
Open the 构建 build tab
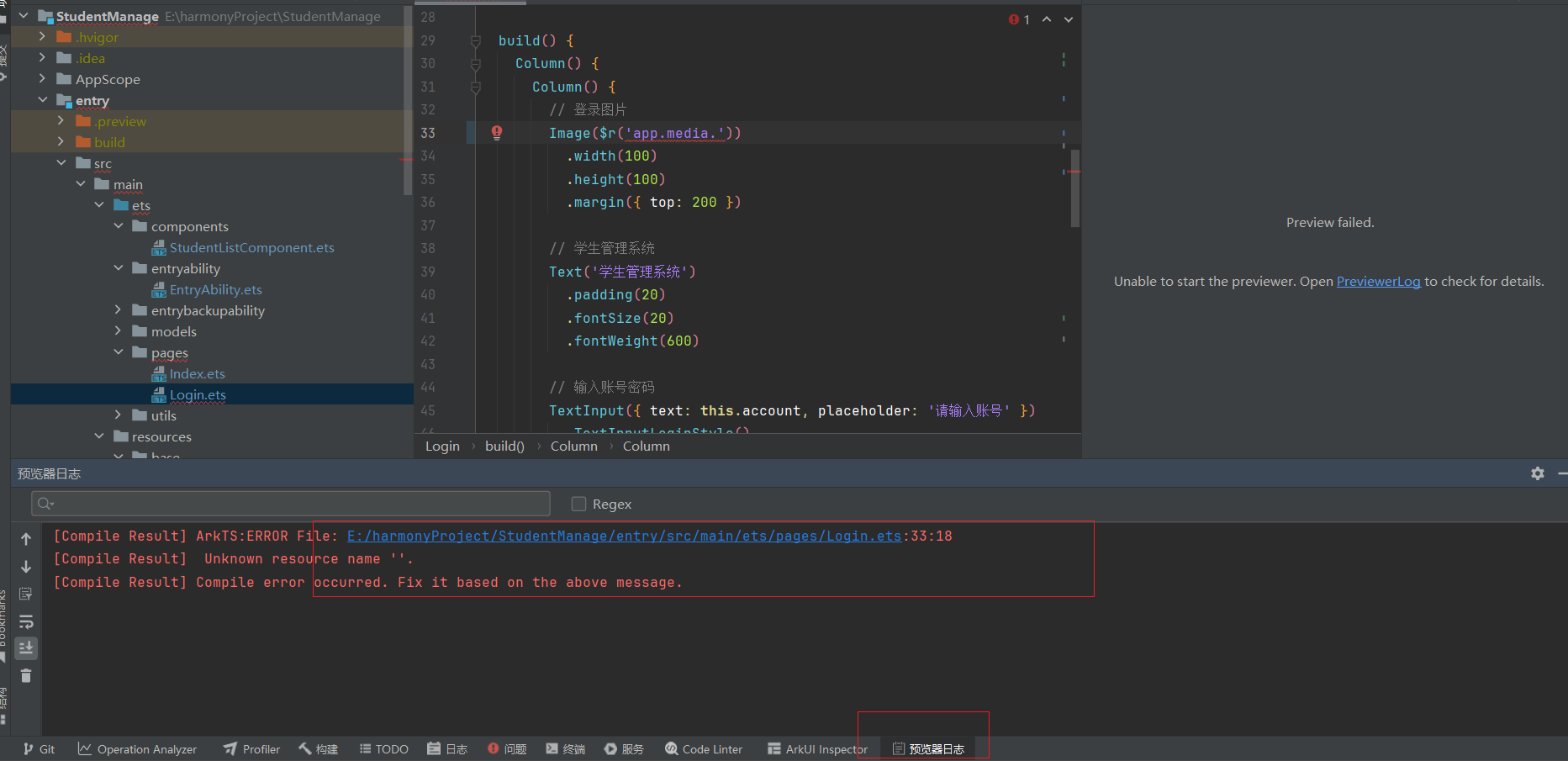[x=318, y=749]
